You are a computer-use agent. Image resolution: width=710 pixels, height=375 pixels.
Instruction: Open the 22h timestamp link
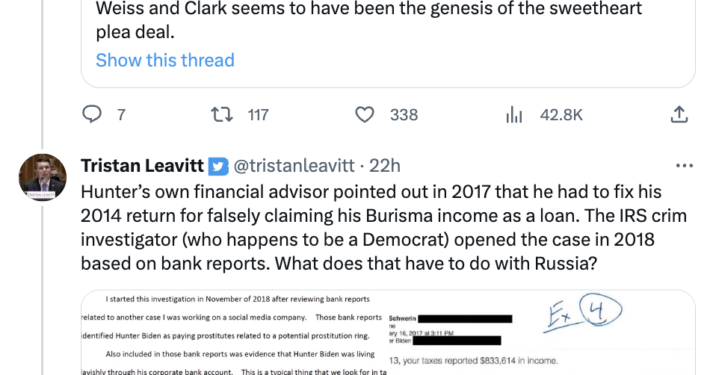[384, 166]
